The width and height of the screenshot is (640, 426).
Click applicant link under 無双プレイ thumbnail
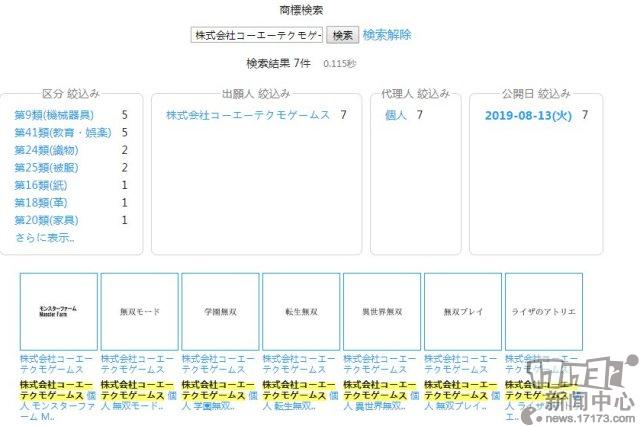coord(460,364)
